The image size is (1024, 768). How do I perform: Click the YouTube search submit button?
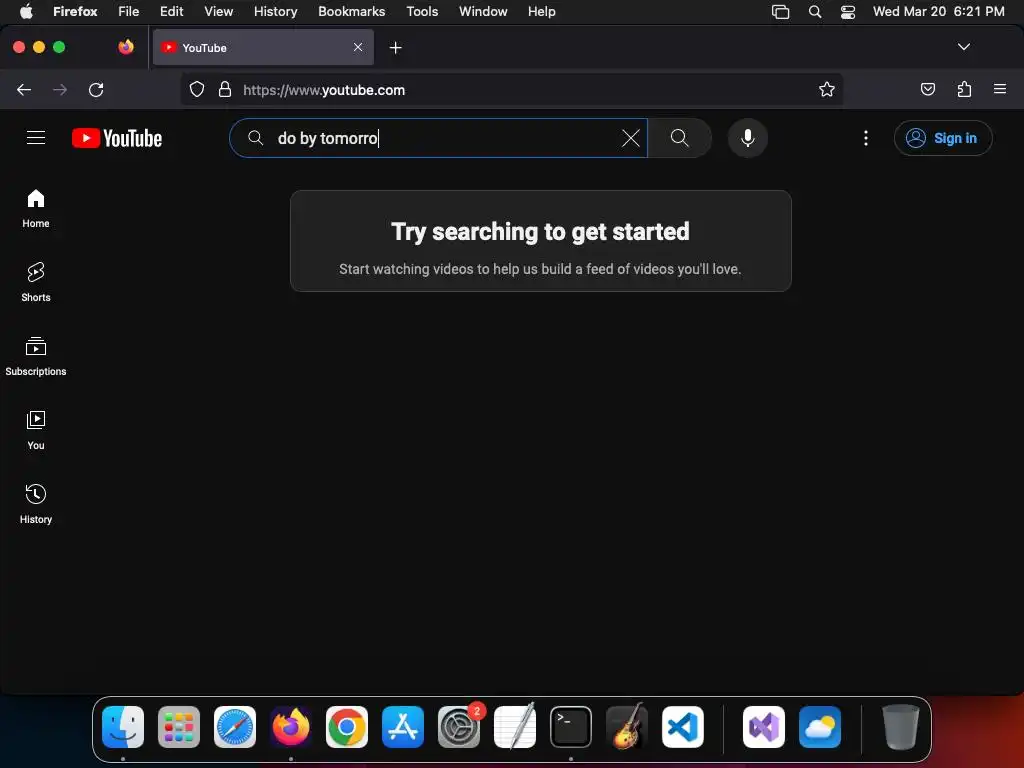(679, 138)
